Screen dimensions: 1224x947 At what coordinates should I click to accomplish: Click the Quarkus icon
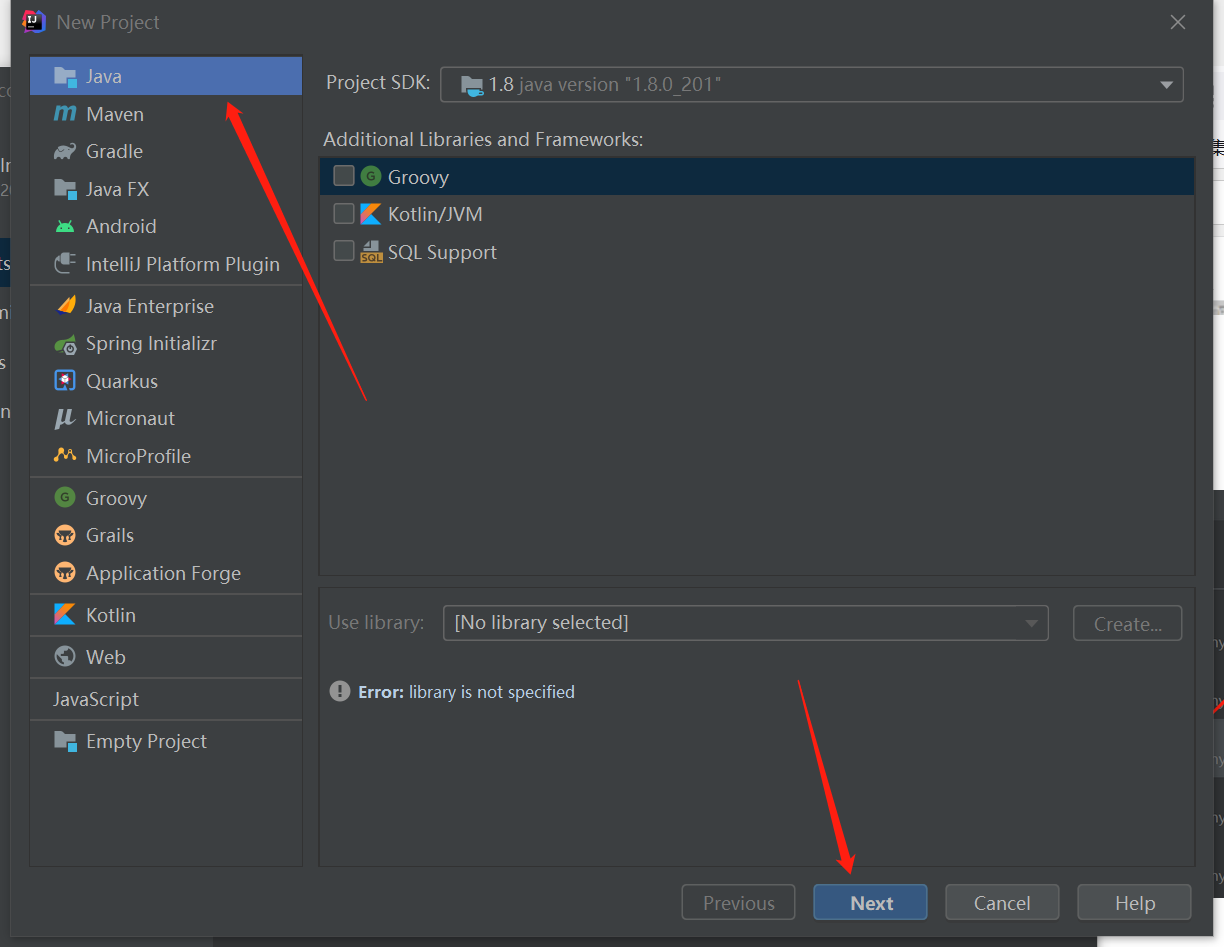(65, 381)
